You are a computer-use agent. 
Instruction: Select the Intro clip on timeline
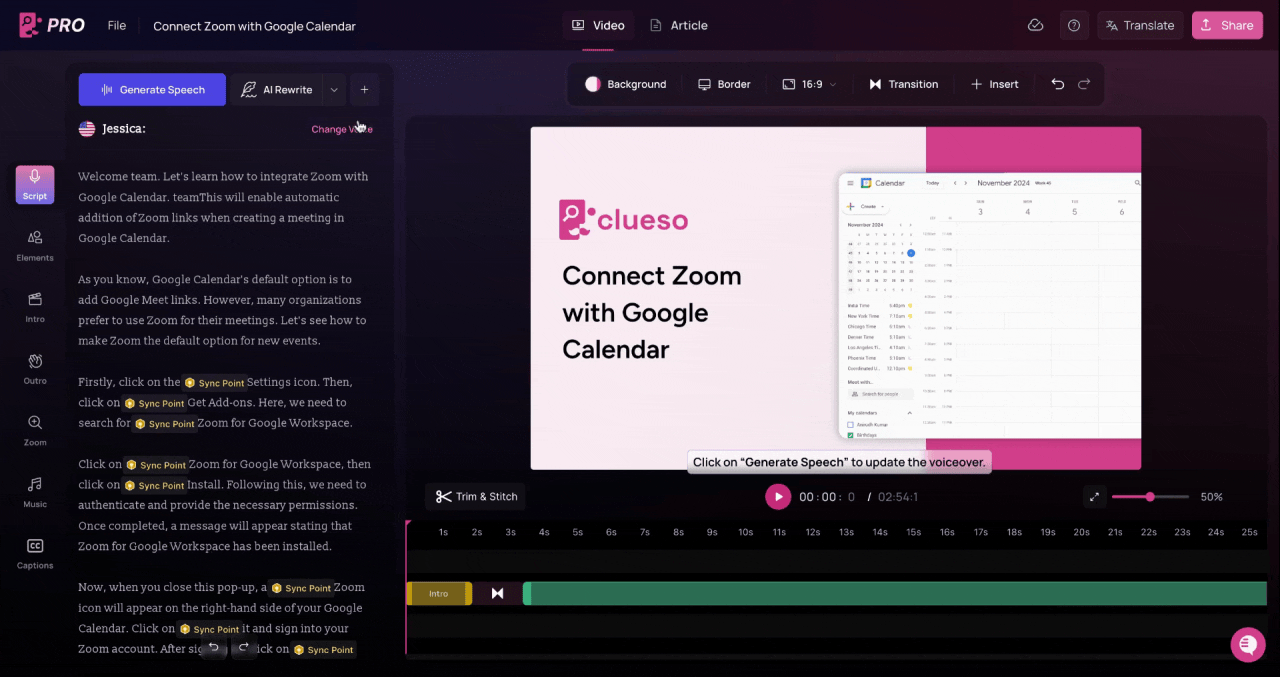coord(439,594)
